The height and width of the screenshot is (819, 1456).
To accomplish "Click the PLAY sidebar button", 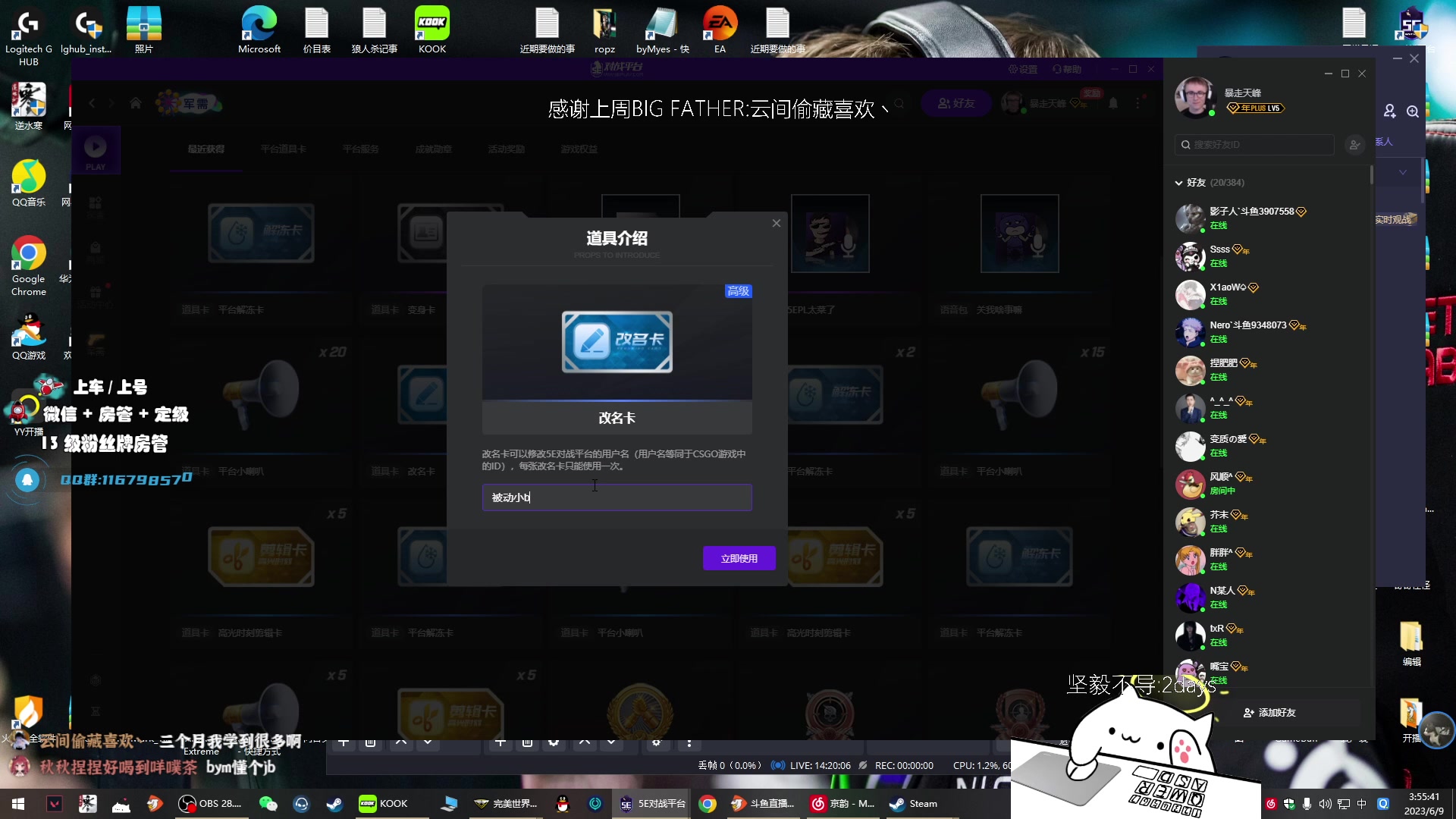I will pos(96,151).
